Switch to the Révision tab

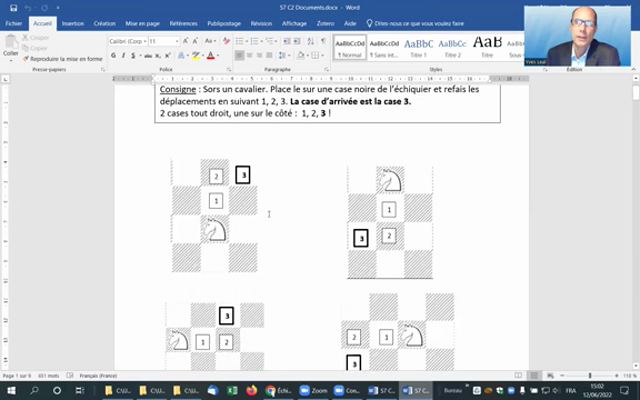pyautogui.click(x=261, y=22)
